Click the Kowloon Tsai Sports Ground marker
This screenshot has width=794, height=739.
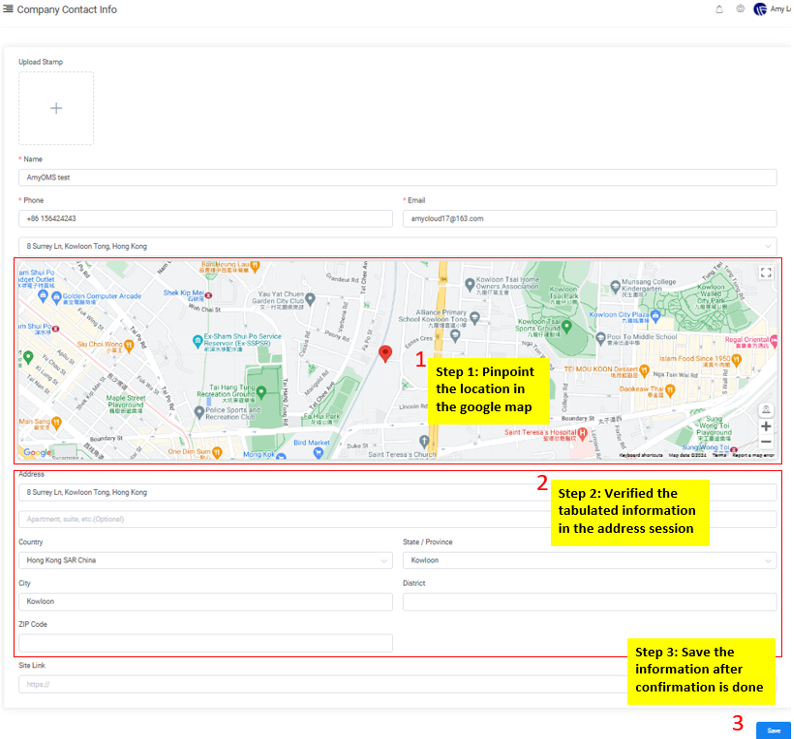[567, 327]
